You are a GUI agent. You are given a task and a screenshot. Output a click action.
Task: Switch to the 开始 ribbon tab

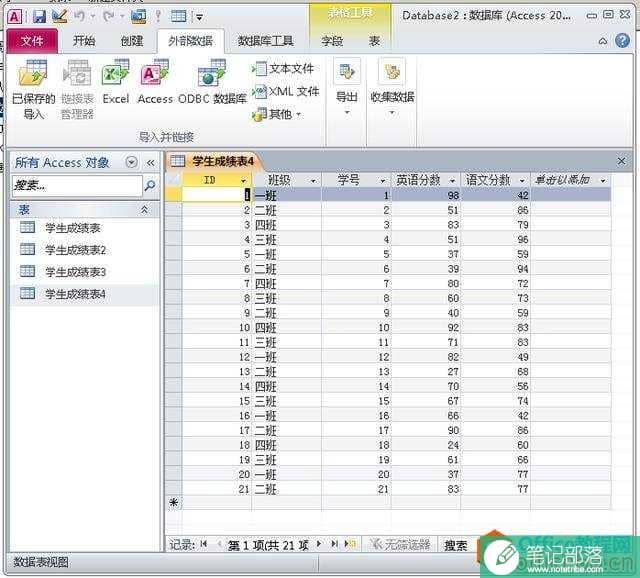(84, 41)
